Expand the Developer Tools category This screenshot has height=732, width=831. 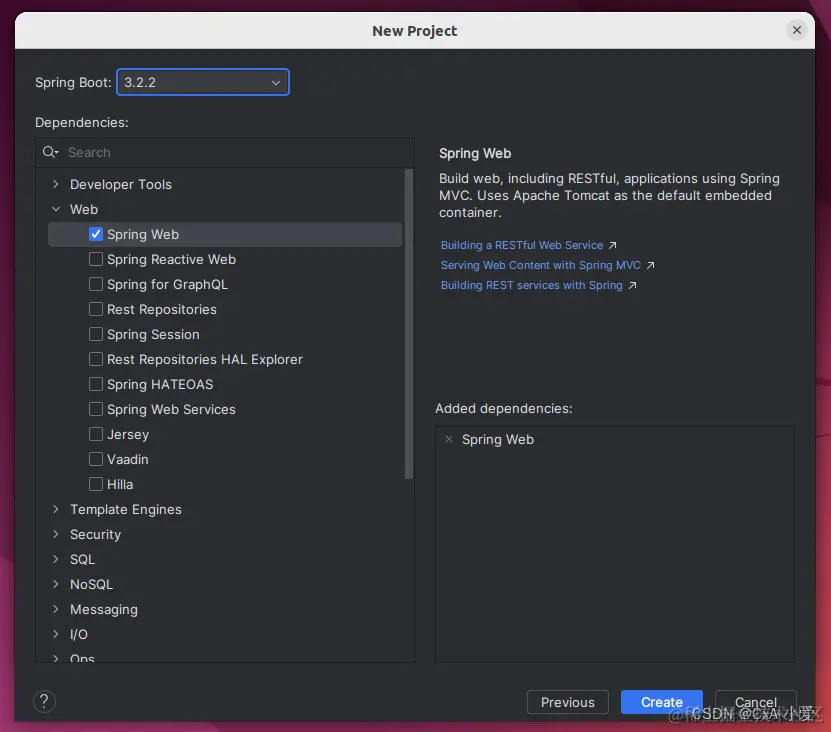point(56,184)
